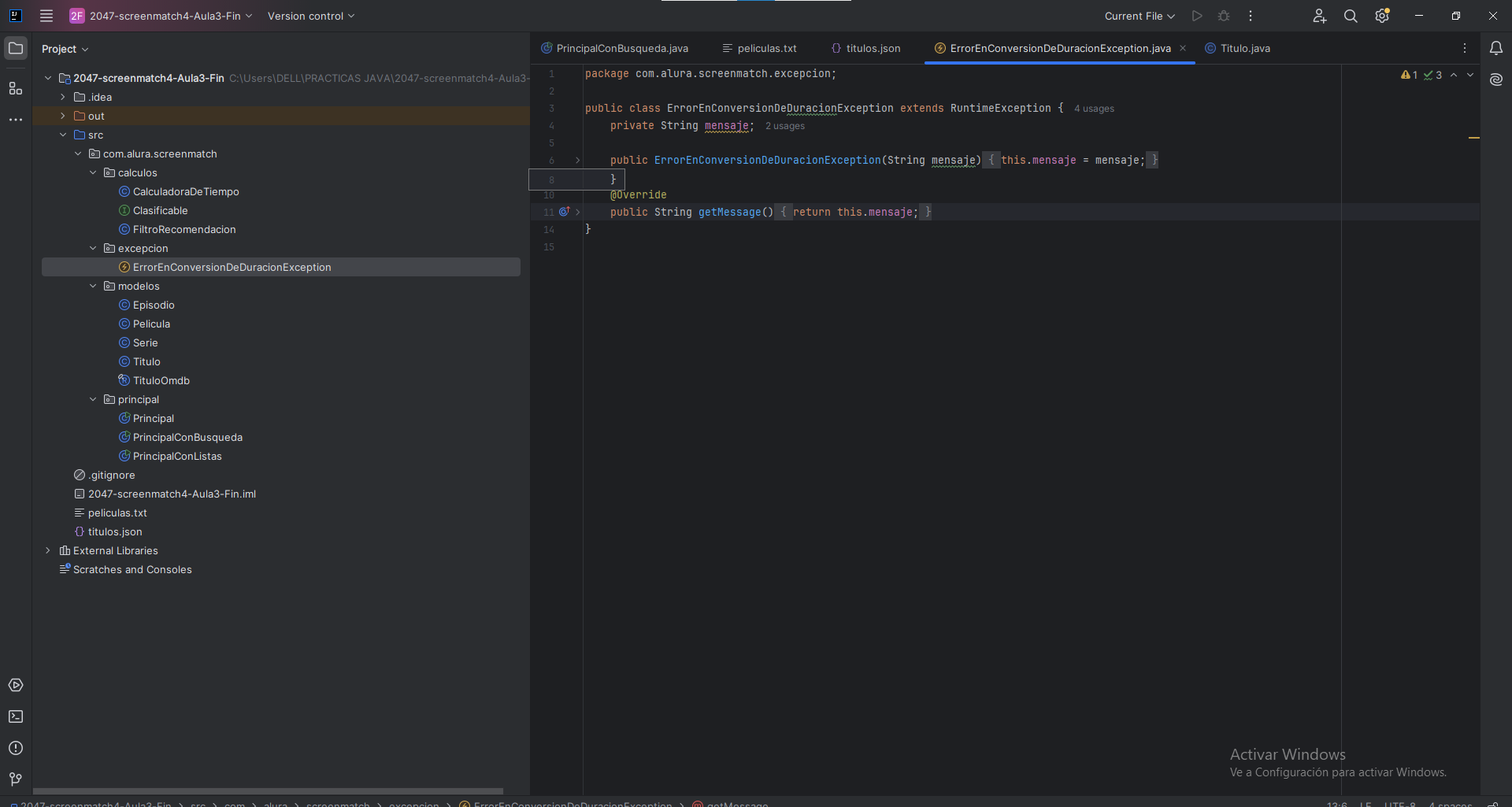The image size is (1512, 807).
Task: Select PrincipalConListas class in tree
Action: [x=177, y=456]
